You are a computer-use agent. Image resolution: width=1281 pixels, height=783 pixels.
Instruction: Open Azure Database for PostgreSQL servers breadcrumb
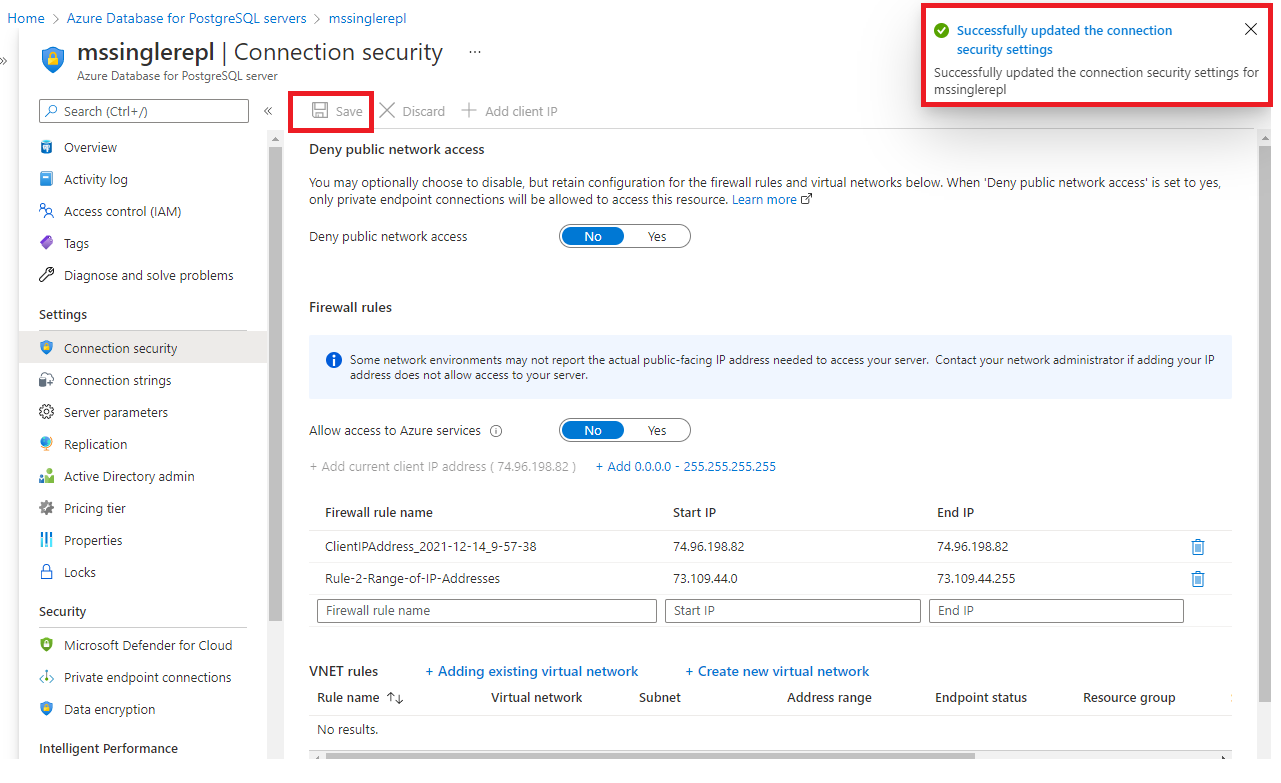point(186,18)
